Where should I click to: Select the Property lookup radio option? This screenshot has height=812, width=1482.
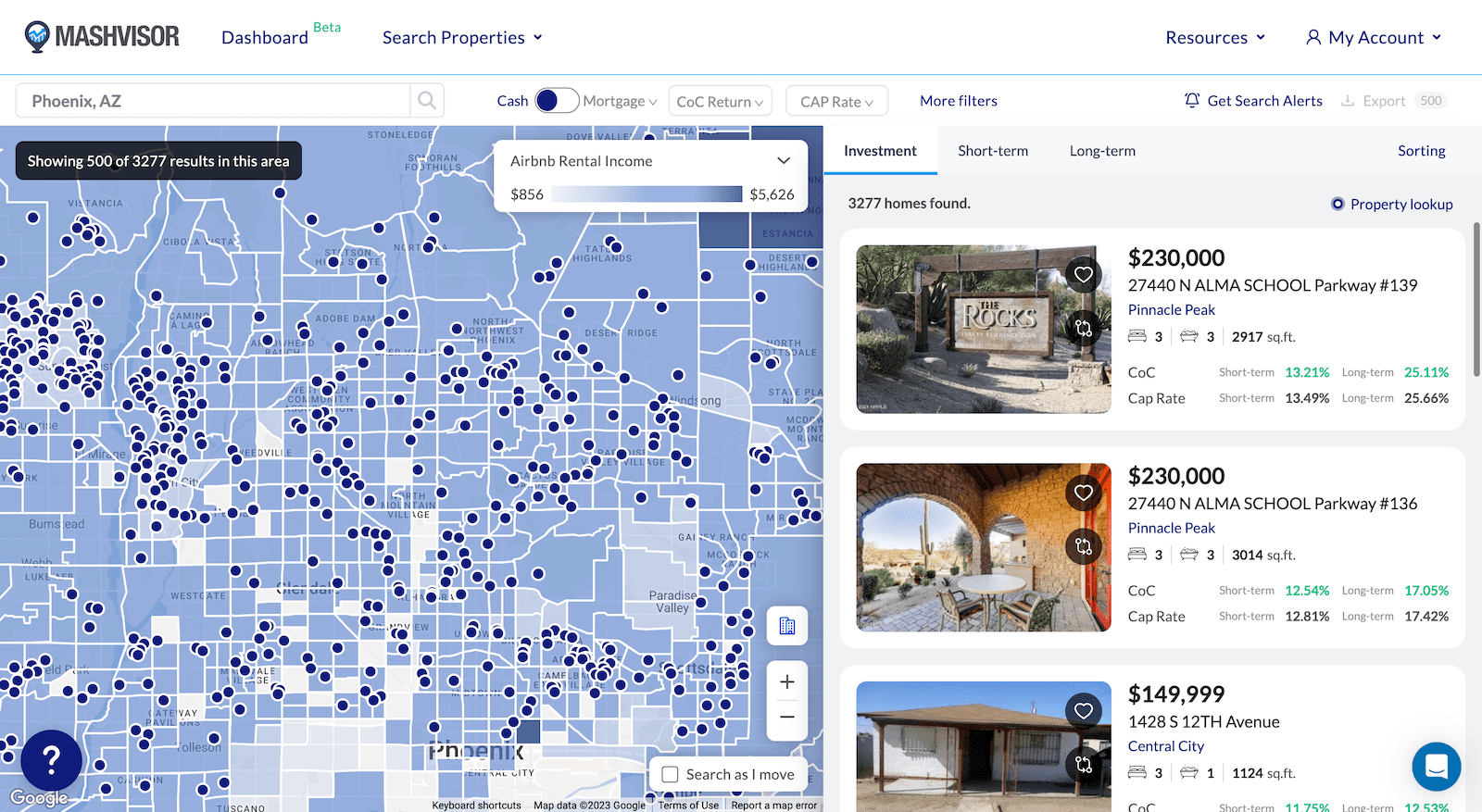(x=1338, y=204)
